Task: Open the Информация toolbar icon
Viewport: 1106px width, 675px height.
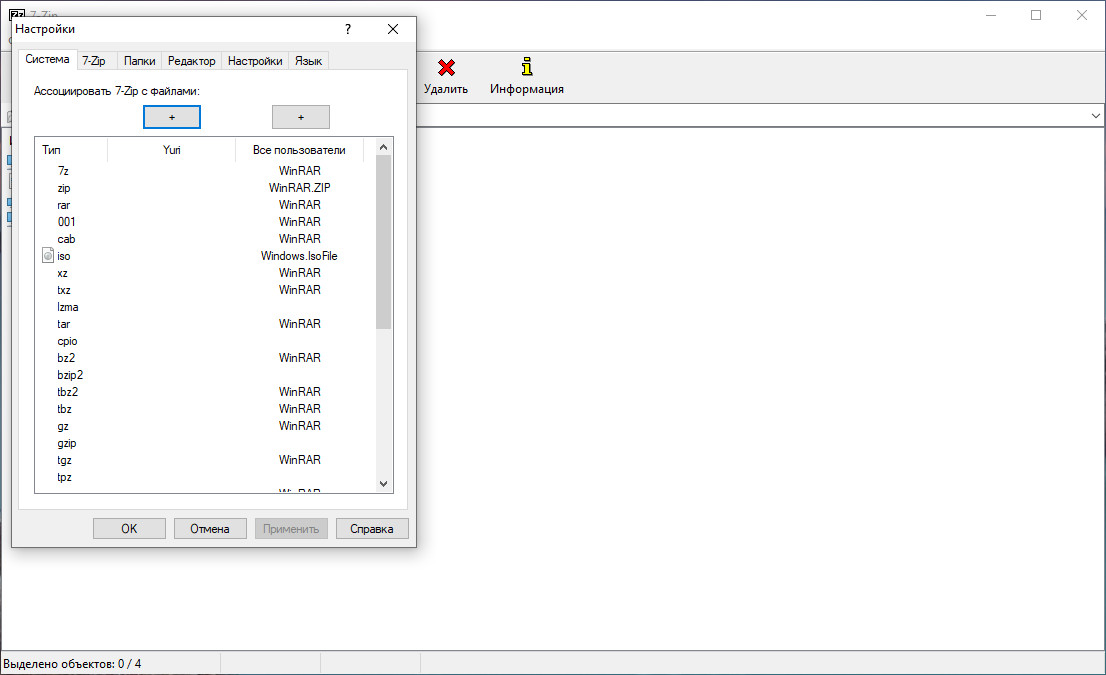Action: pos(527,67)
